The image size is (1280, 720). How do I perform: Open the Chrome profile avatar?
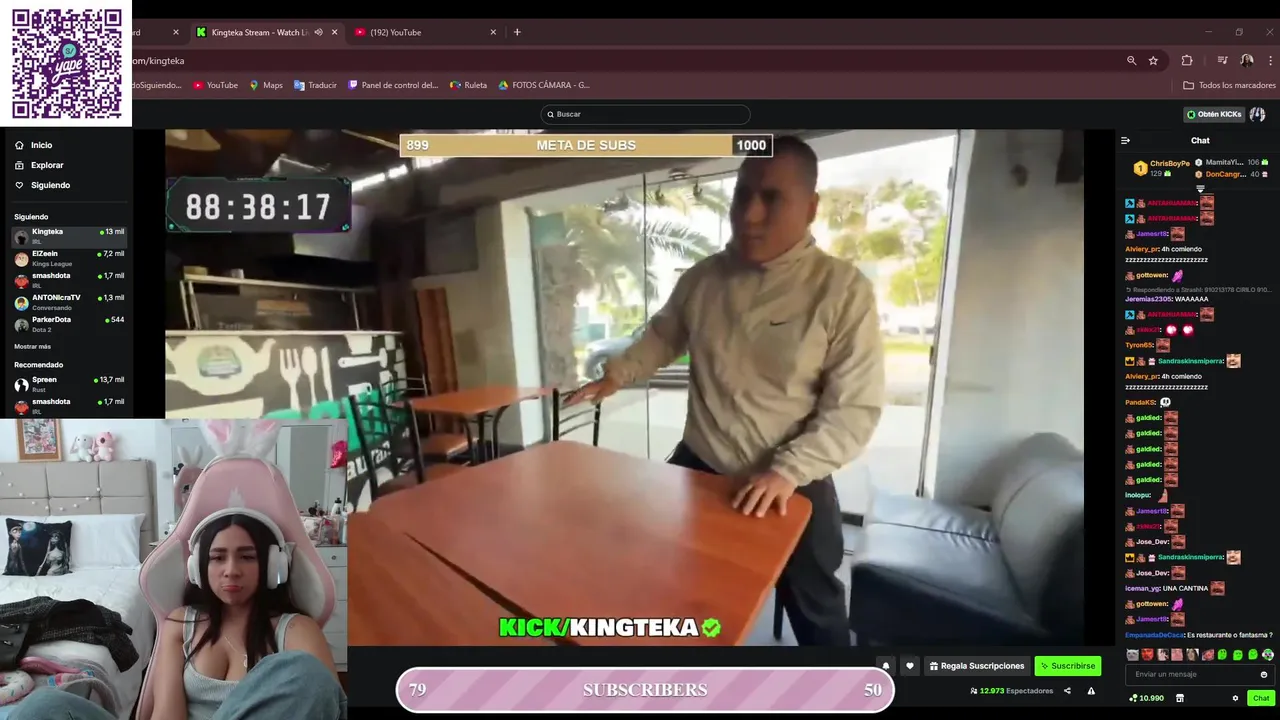1247,61
